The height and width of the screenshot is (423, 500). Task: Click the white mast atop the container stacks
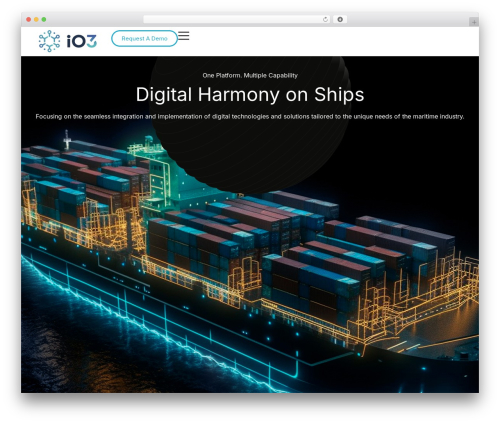[x=67, y=139]
